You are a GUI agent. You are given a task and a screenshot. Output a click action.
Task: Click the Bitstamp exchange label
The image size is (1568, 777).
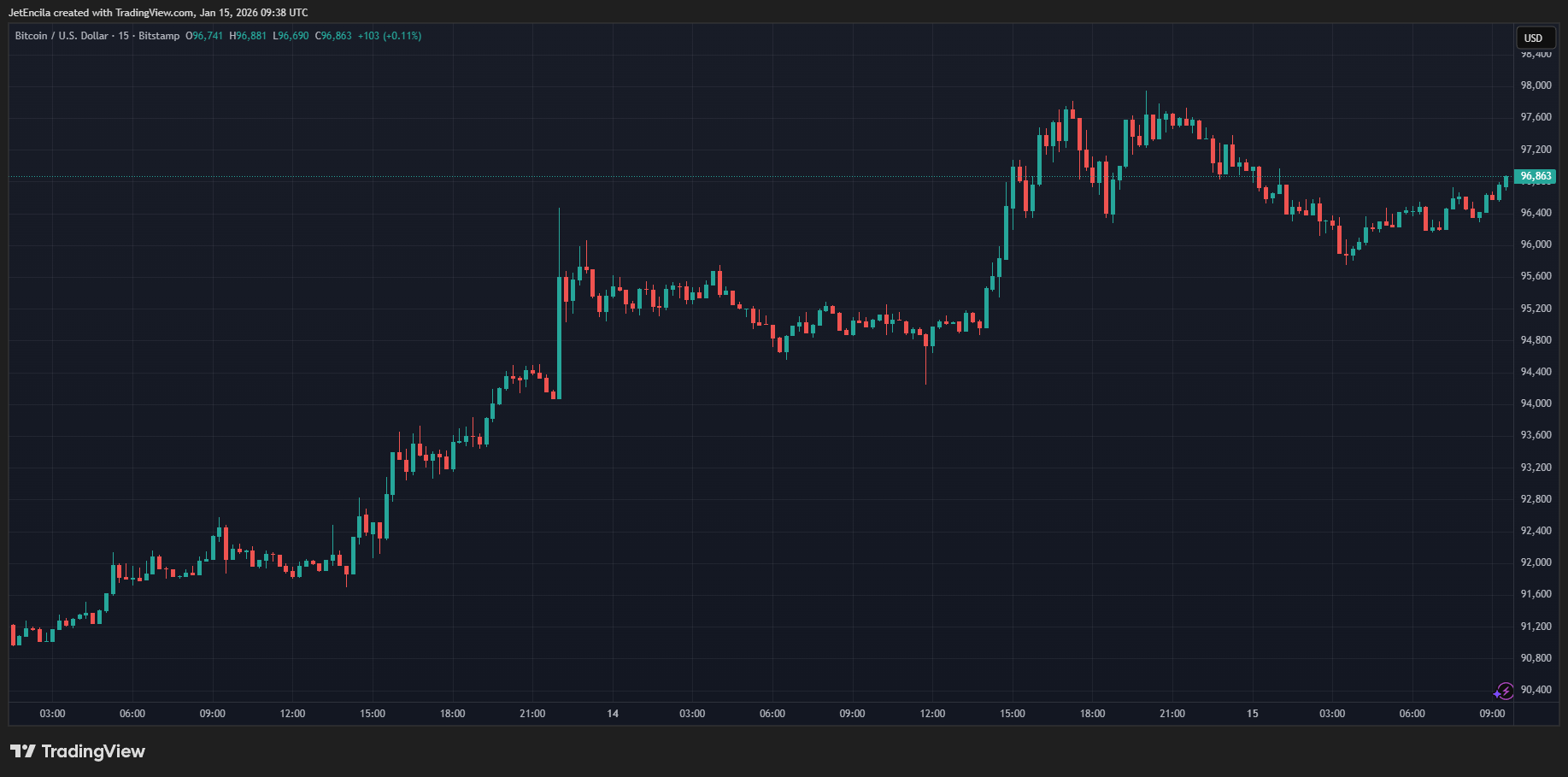tap(159, 36)
